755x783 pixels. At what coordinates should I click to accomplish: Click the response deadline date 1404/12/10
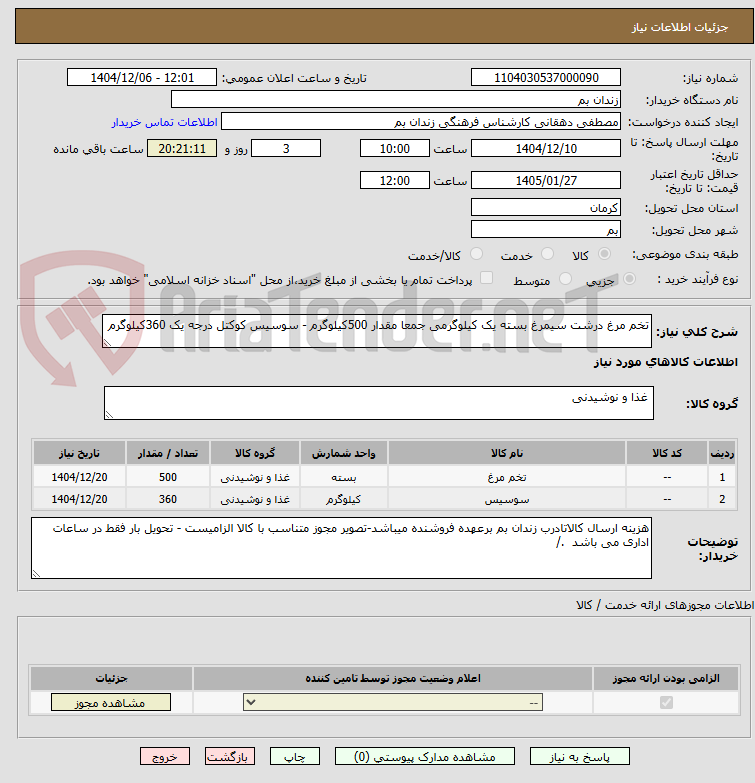click(x=546, y=148)
